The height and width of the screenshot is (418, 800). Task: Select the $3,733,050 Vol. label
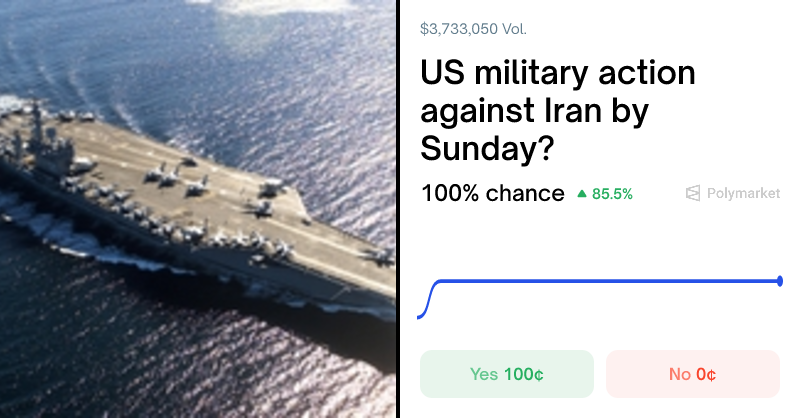tap(473, 29)
